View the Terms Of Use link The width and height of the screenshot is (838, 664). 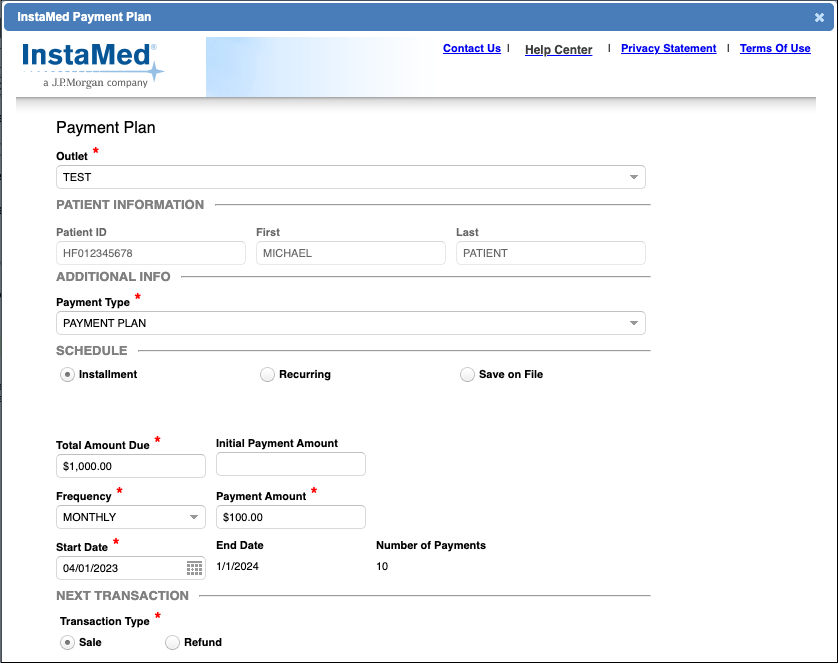[775, 49]
